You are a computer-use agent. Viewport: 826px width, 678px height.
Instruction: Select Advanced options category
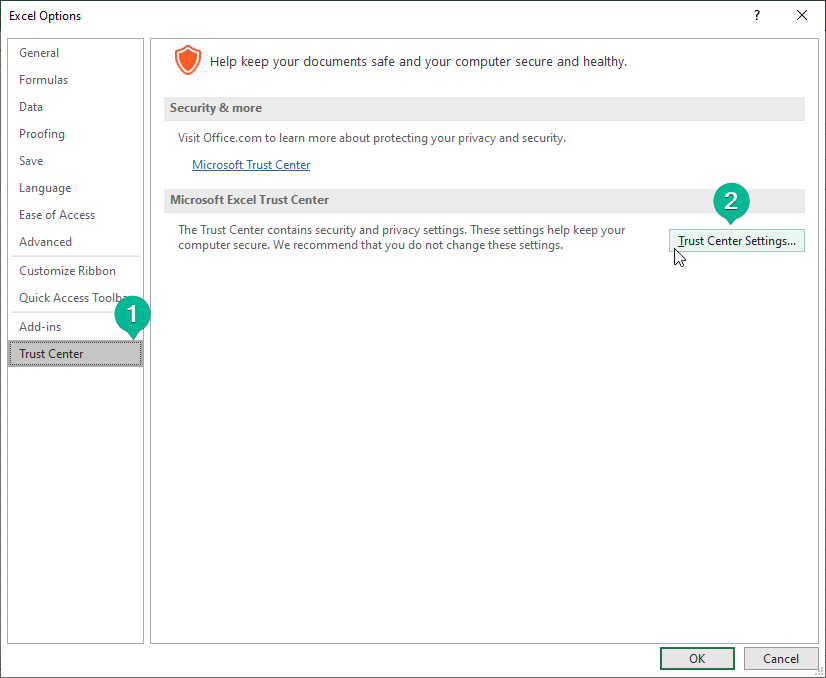pos(75,242)
